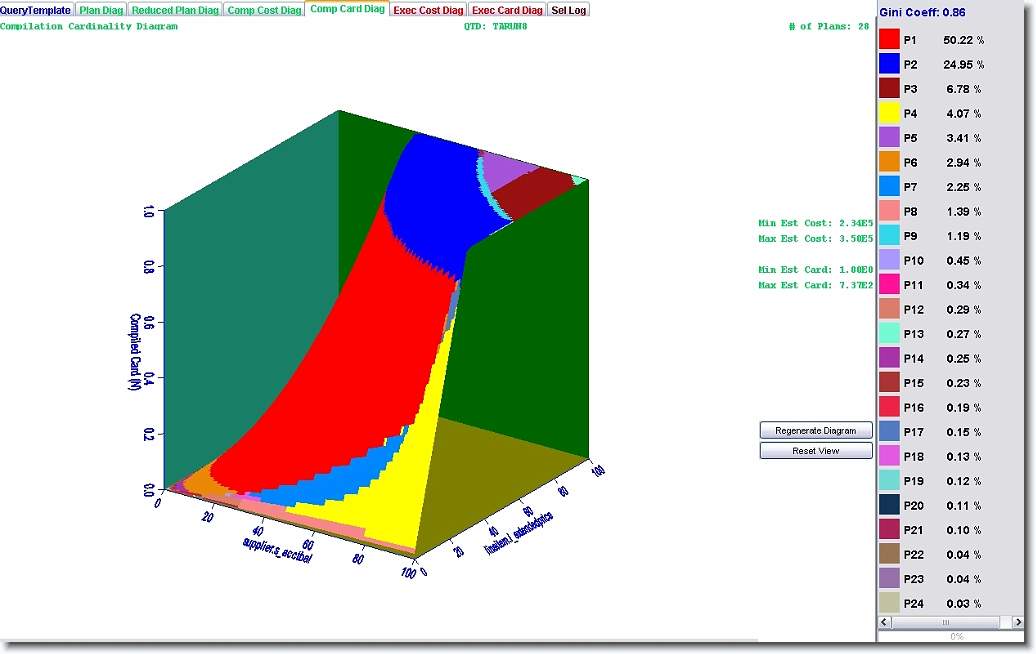The width and height of the screenshot is (1036, 654).
Task: Open the Sel Log tab
Action: (x=569, y=10)
